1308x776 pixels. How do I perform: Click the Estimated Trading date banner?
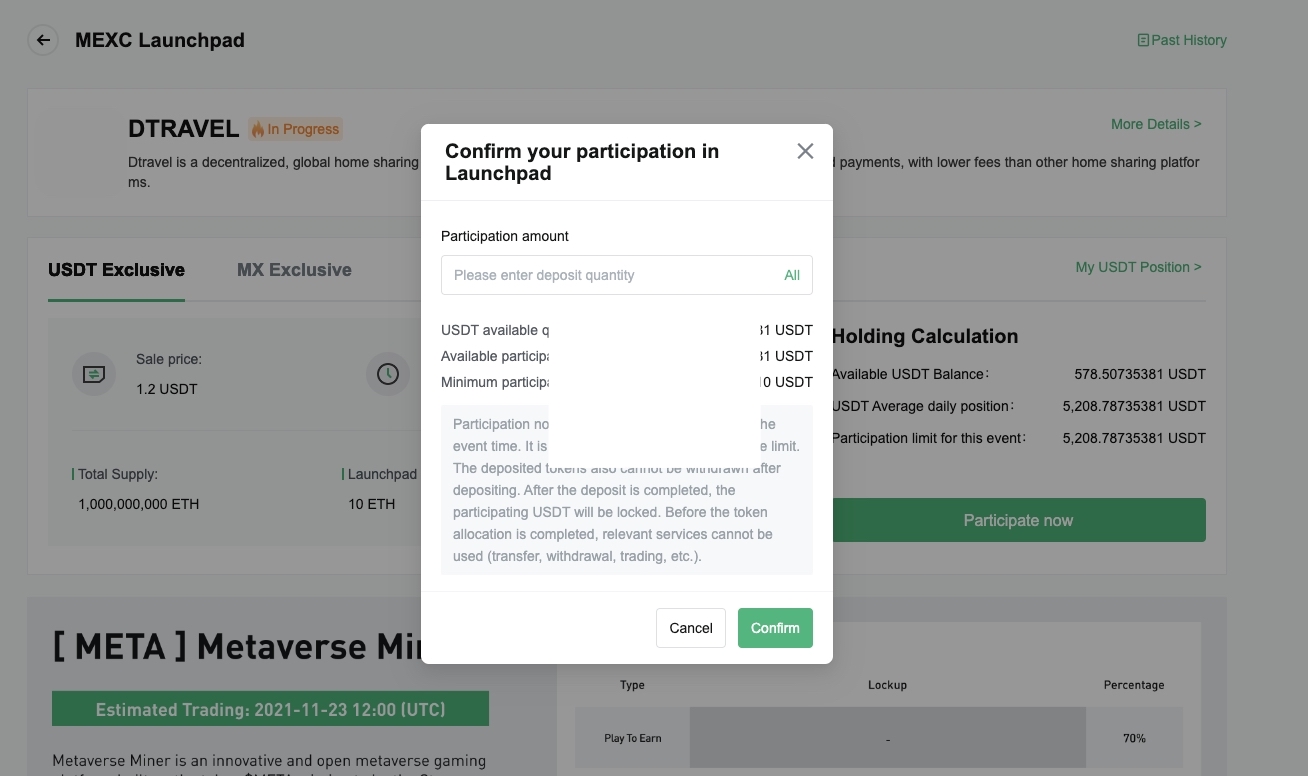click(269, 709)
